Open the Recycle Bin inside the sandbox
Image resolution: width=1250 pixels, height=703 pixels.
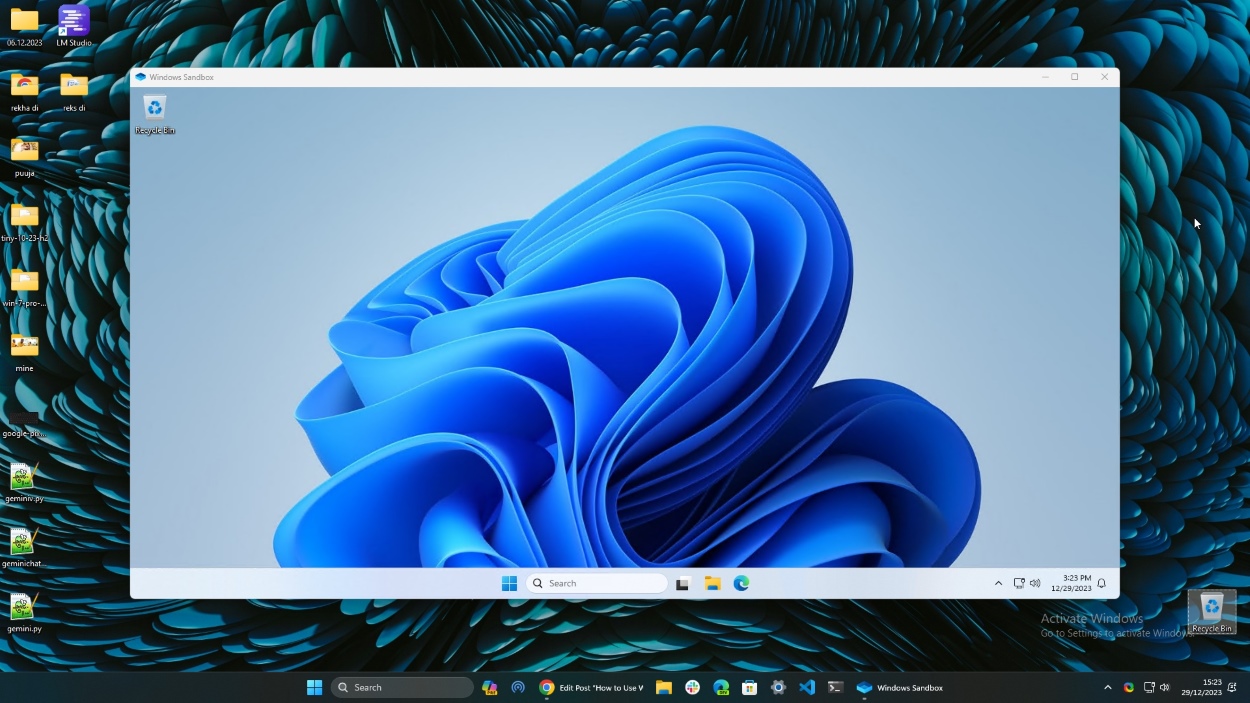coord(154,110)
